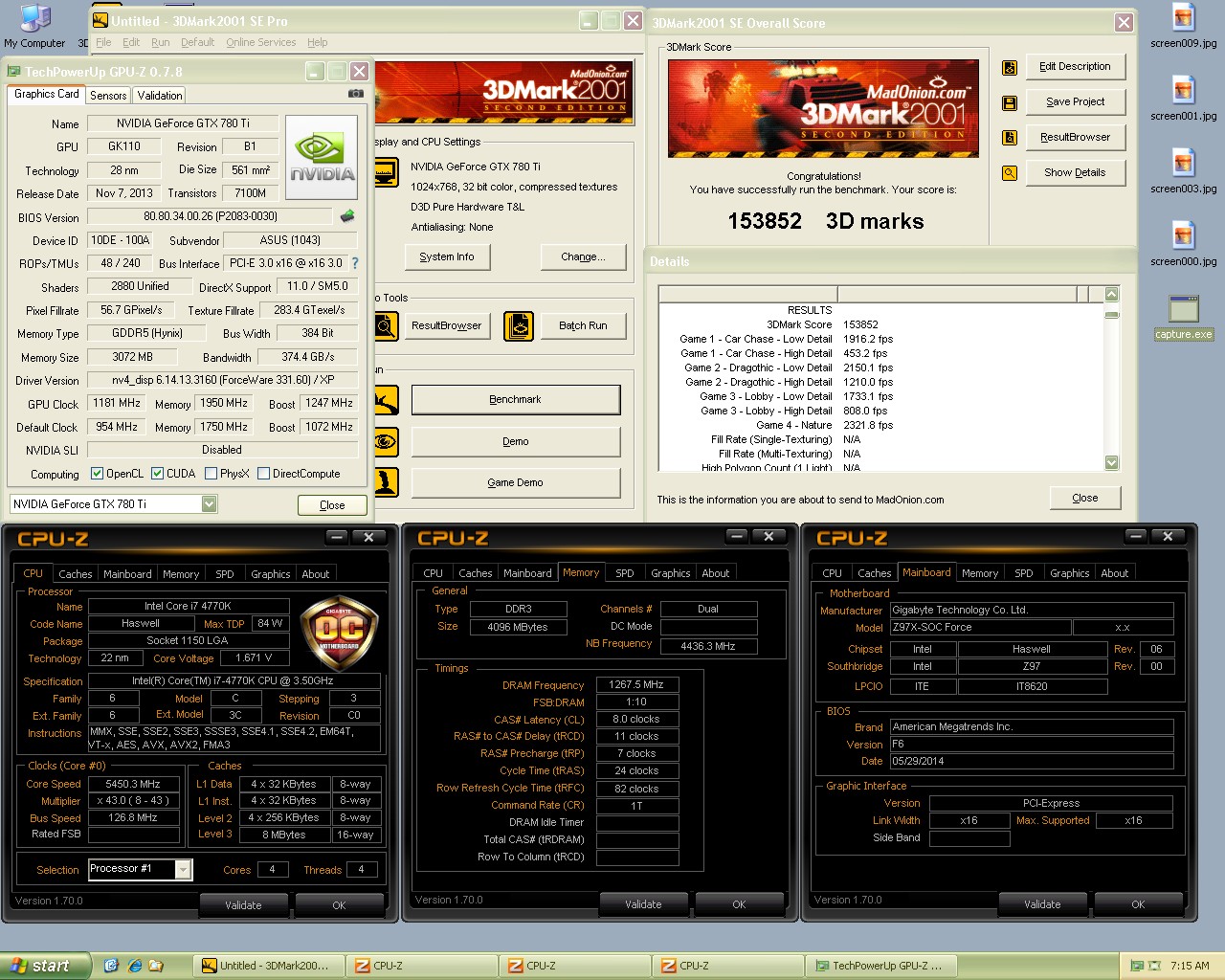
Task: Click the eye icon beside the Demo button
Action: pyautogui.click(x=385, y=441)
